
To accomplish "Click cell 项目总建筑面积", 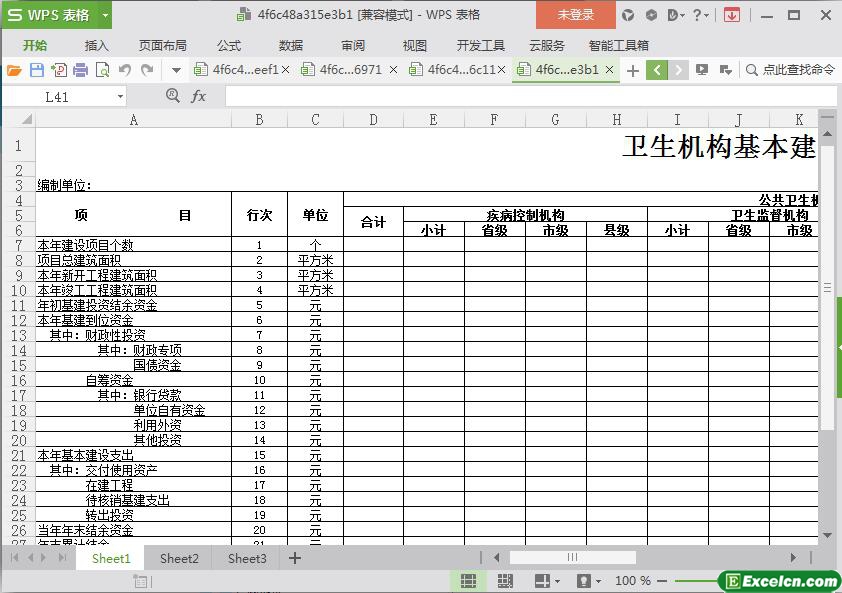I will point(133,260).
